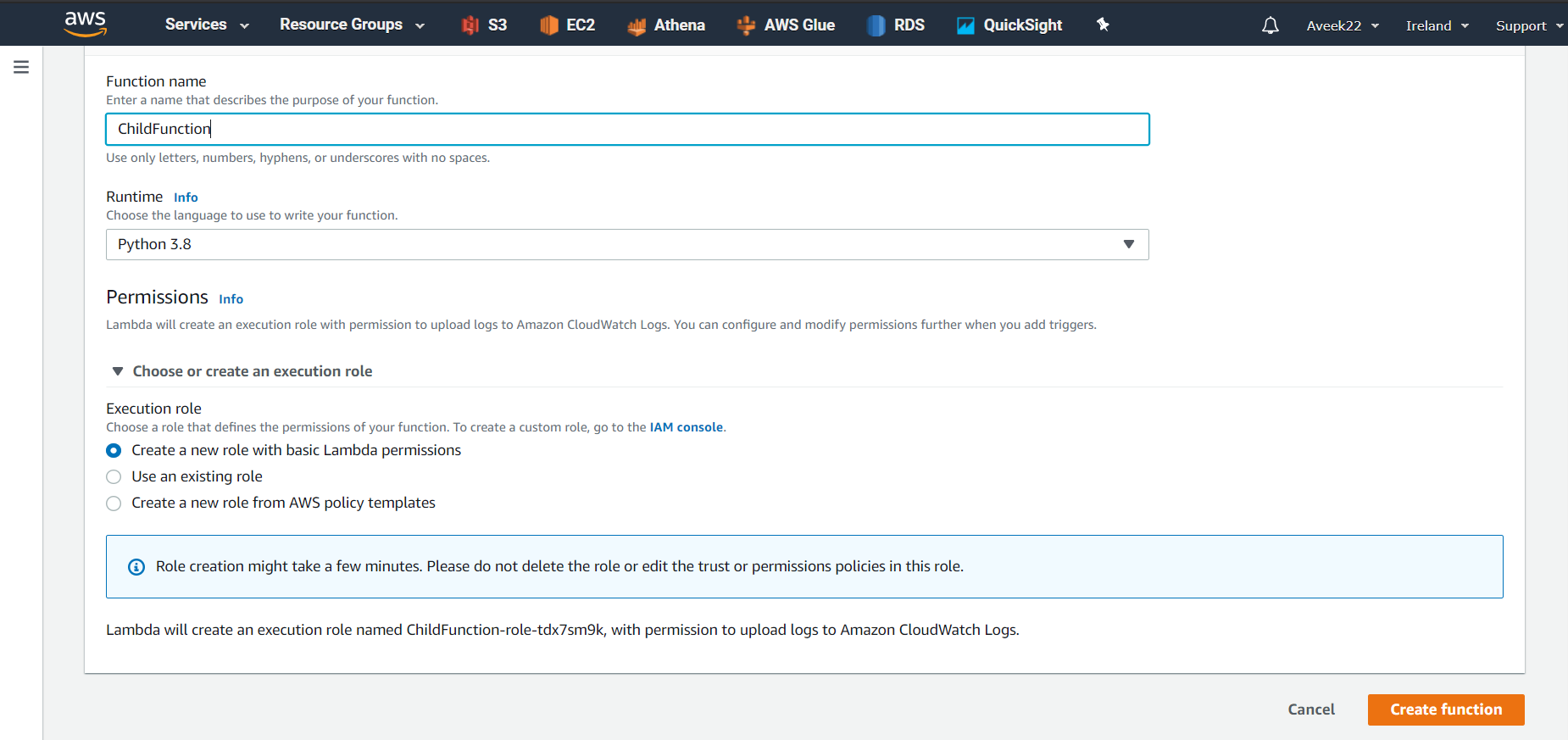The width and height of the screenshot is (1568, 740).
Task: Select Use an existing role option
Action: click(x=114, y=477)
